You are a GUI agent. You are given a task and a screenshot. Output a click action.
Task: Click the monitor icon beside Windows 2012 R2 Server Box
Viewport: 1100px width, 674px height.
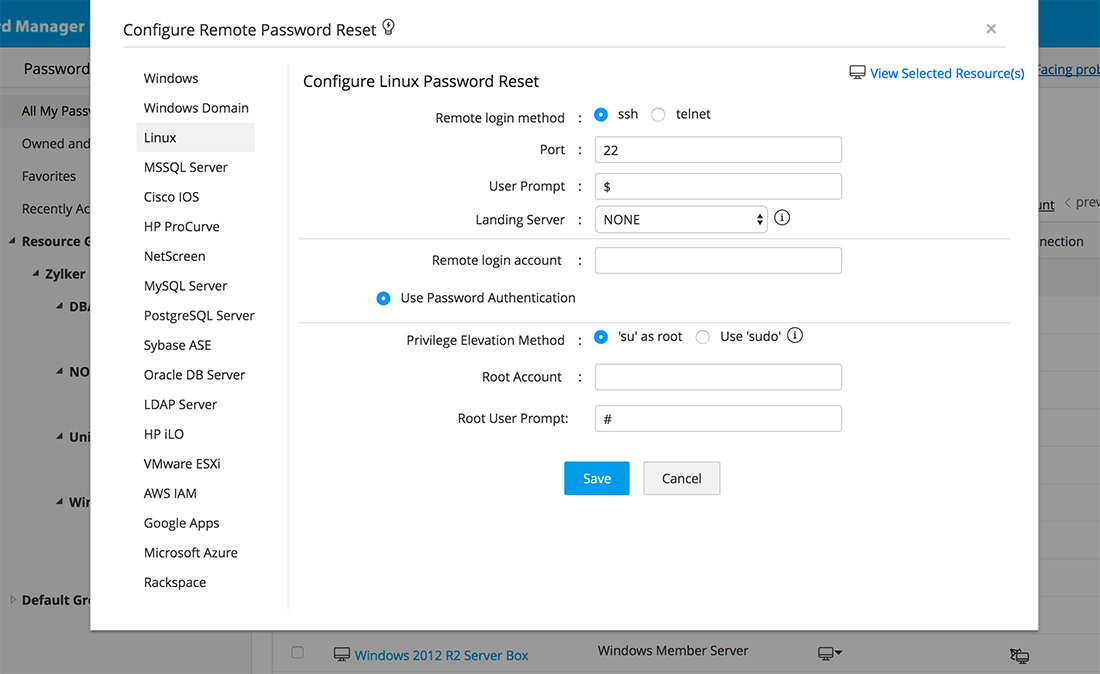pyautogui.click(x=342, y=655)
